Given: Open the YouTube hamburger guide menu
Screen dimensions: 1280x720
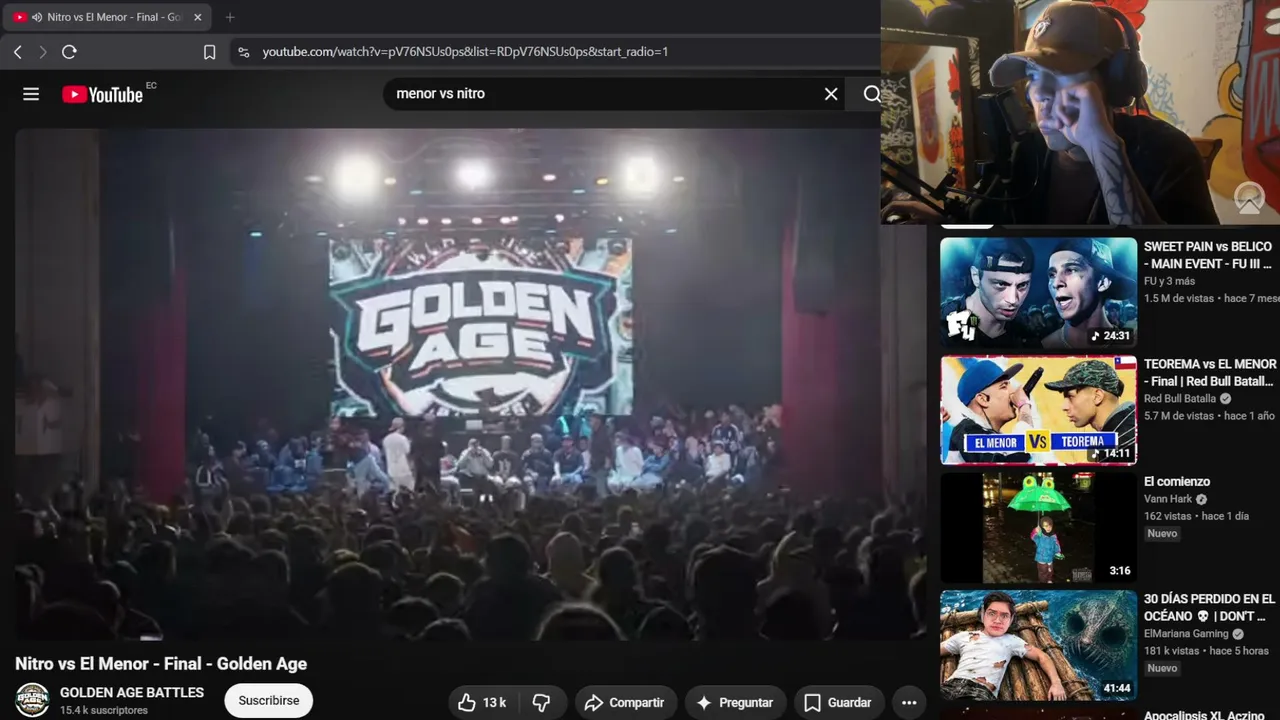Looking at the screenshot, I should [31, 94].
